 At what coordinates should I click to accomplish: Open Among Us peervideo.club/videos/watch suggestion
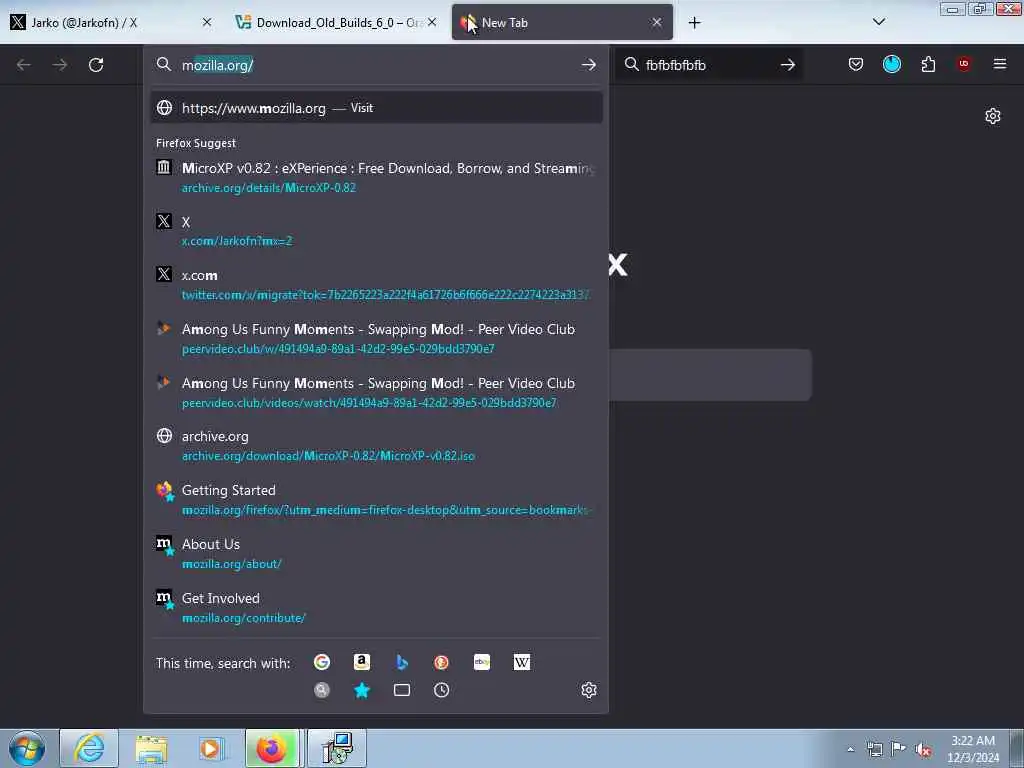(x=376, y=392)
